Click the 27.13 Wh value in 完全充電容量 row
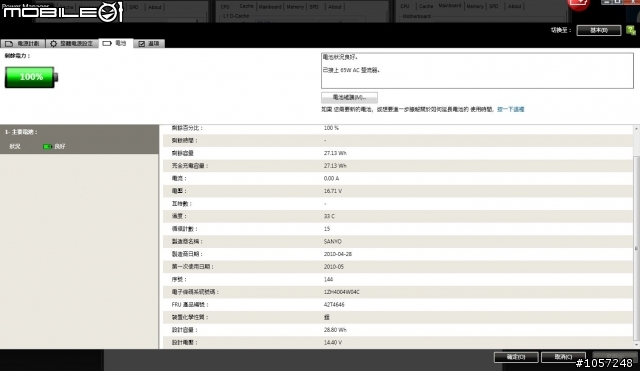 click(335, 166)
